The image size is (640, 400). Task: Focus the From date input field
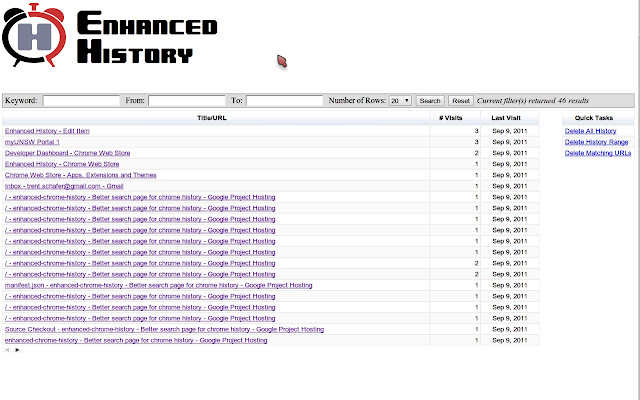(187, 100)
